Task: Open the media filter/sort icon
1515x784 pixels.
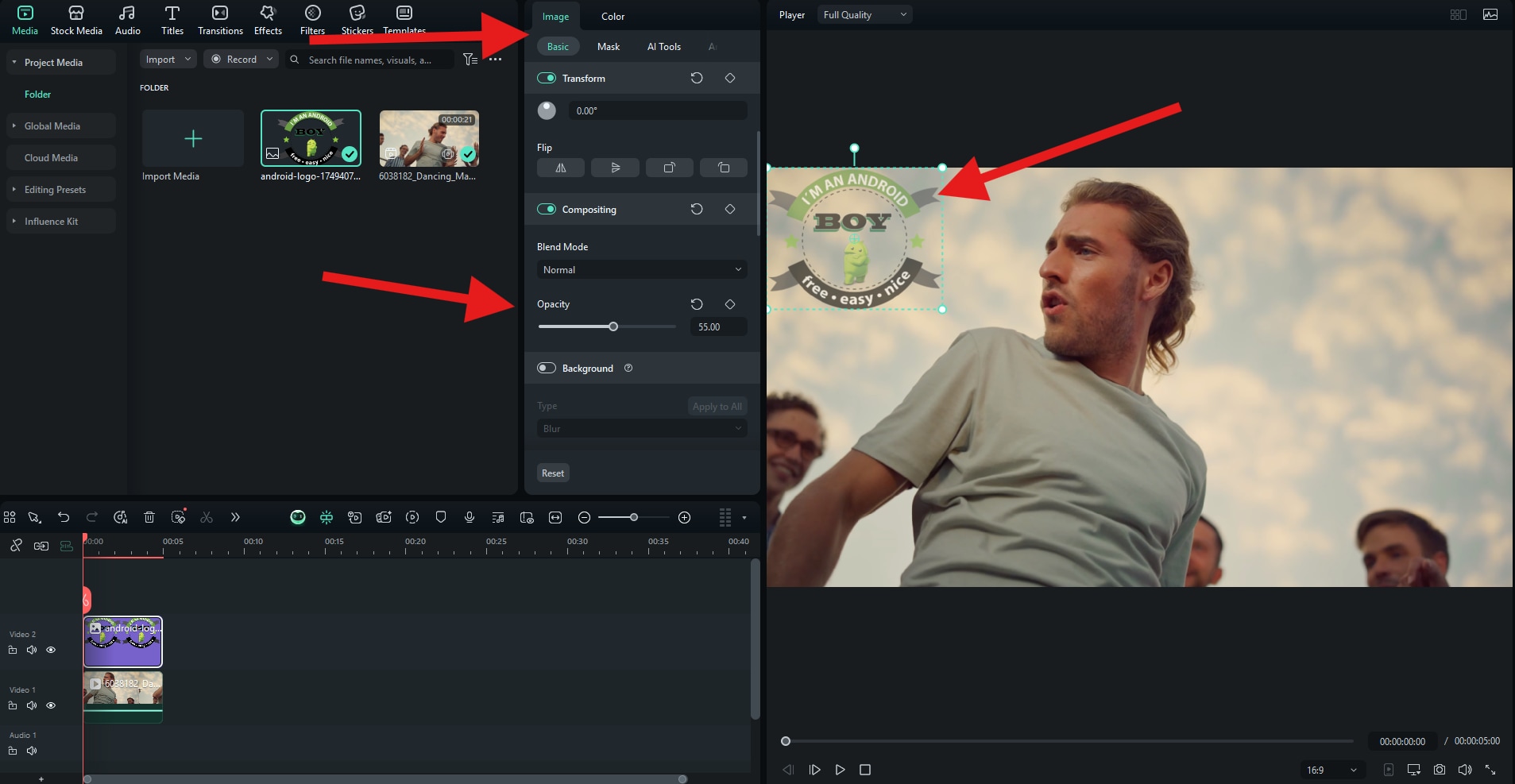Action: 470,60
